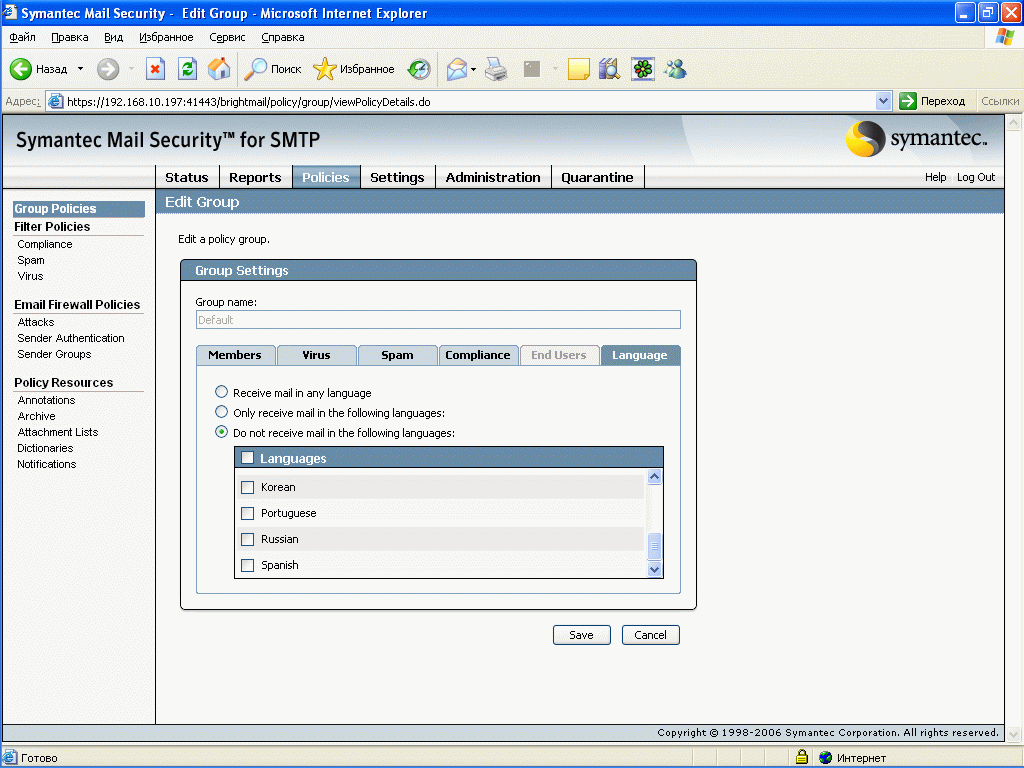The image size is (1024, 768).
Task: Switch to the Status tab
Action: pos(187,177)
